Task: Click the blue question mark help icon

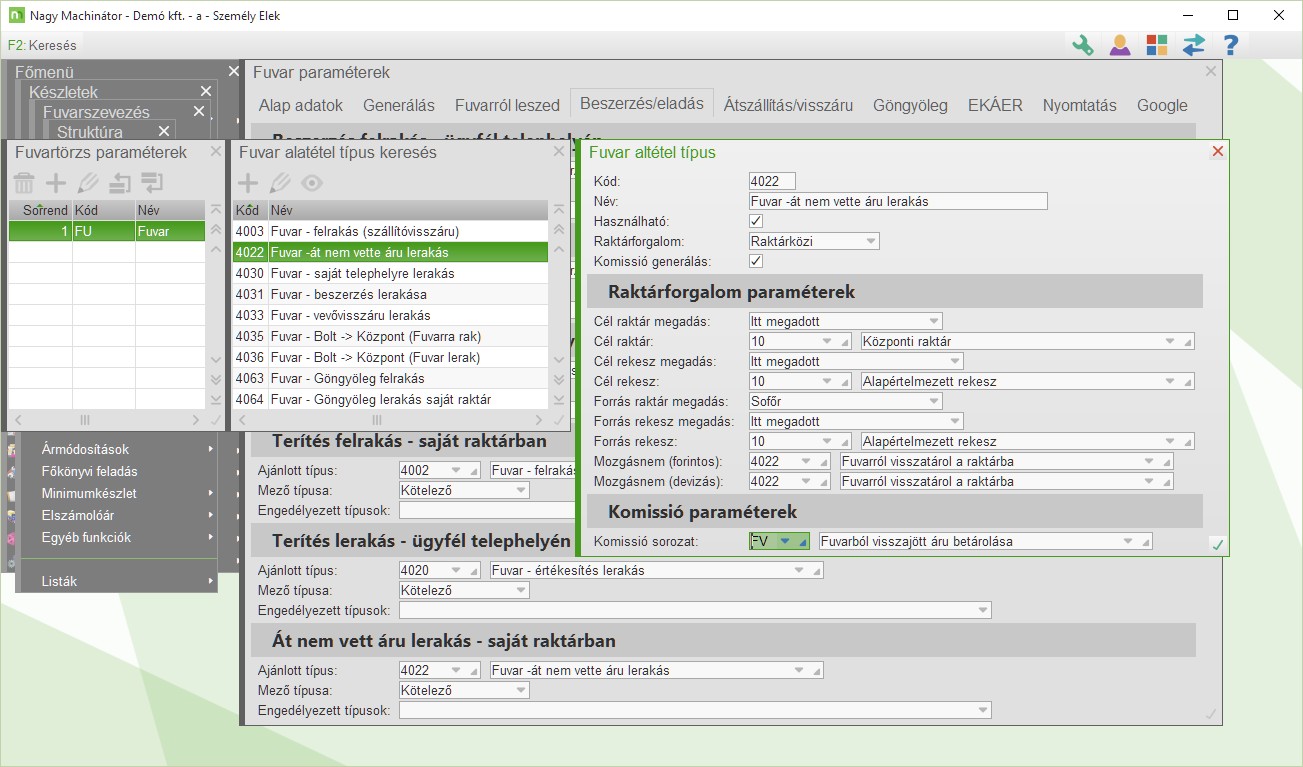Action: (x=1231, y=45)
